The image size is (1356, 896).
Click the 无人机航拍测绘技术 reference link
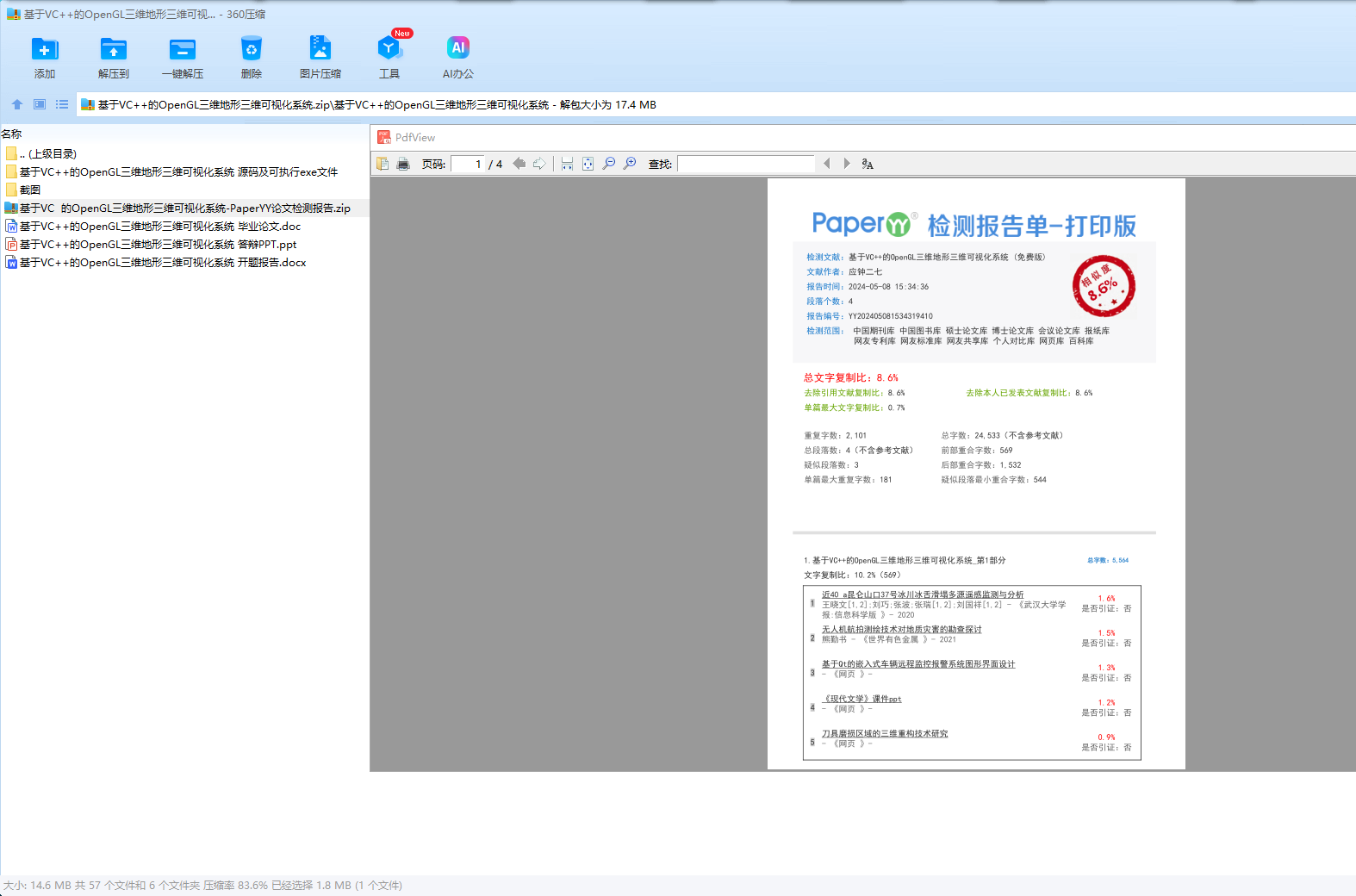(x=901, y=630)
